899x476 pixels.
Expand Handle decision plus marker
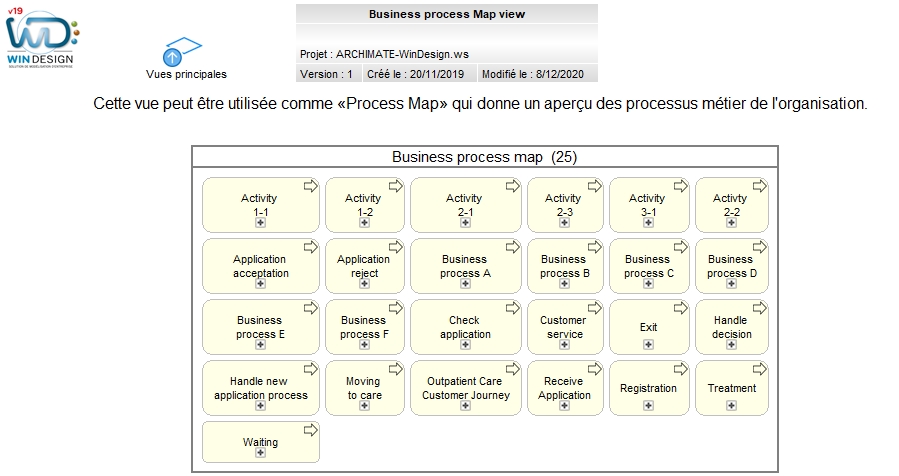click(732, 345)
